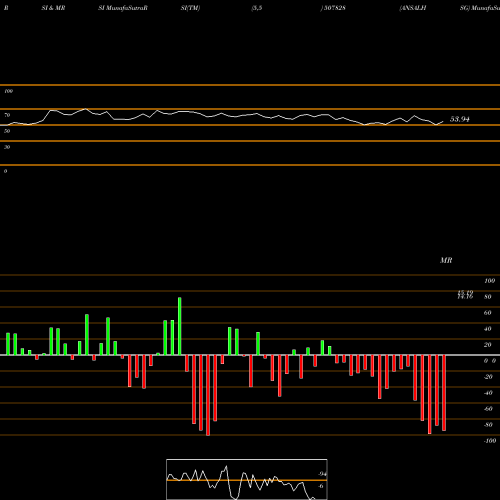Click the RSI axis label 30
The width and height of the screenshot is (500, 500).
(x=7, y=147)
